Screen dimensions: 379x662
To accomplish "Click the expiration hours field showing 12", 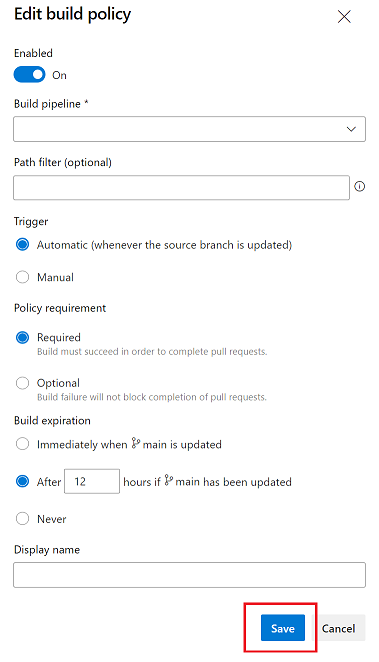I will 92,481.
